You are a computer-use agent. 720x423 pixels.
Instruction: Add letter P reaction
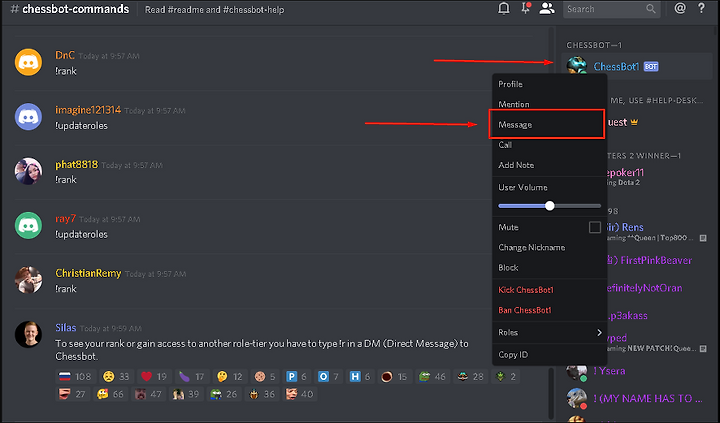click(x=297, y=377)
